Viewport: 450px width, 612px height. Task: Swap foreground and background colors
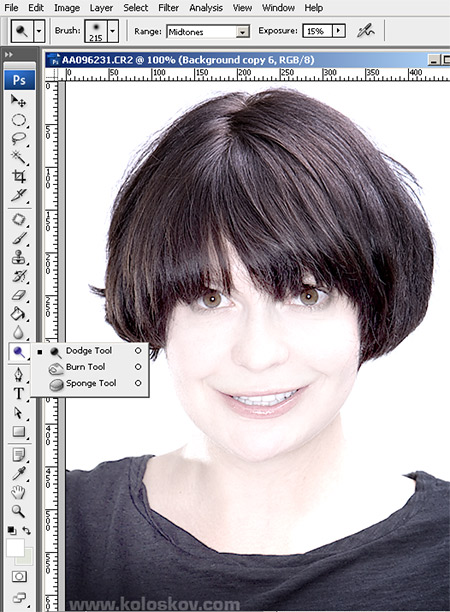pyautogui.click(x=27, y=530)
